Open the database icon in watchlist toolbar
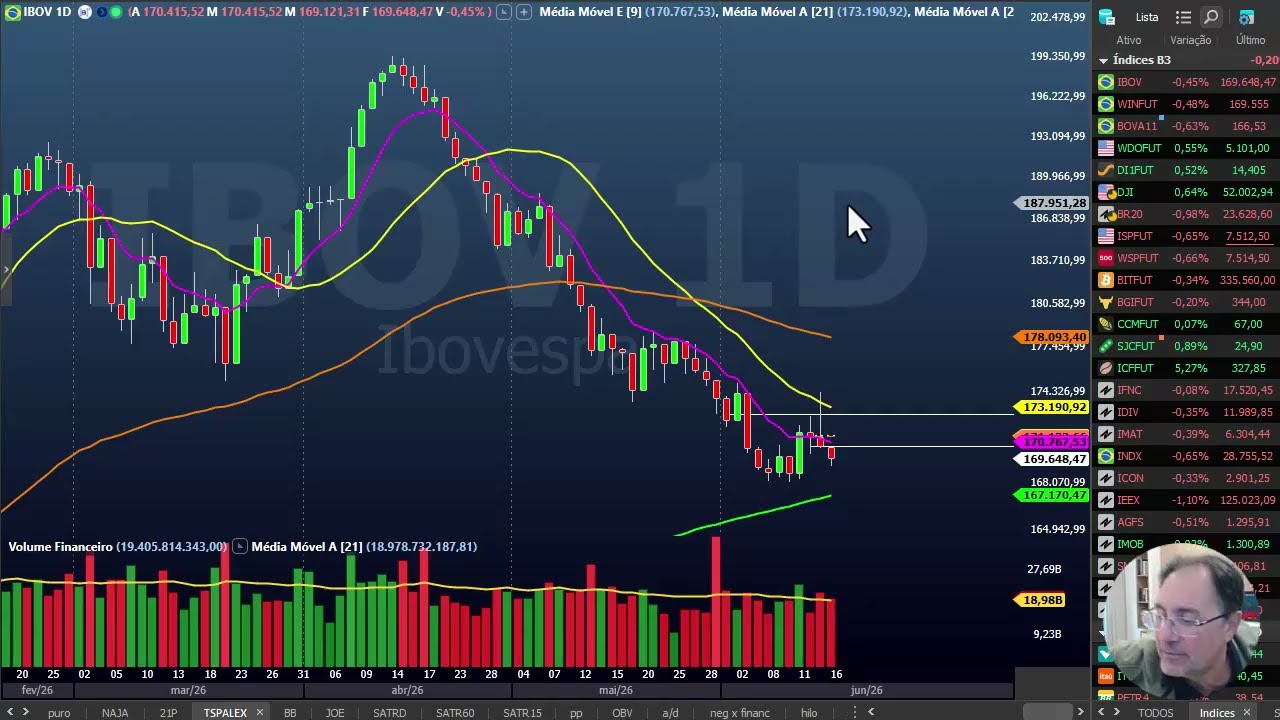 tap(1107, 17)
